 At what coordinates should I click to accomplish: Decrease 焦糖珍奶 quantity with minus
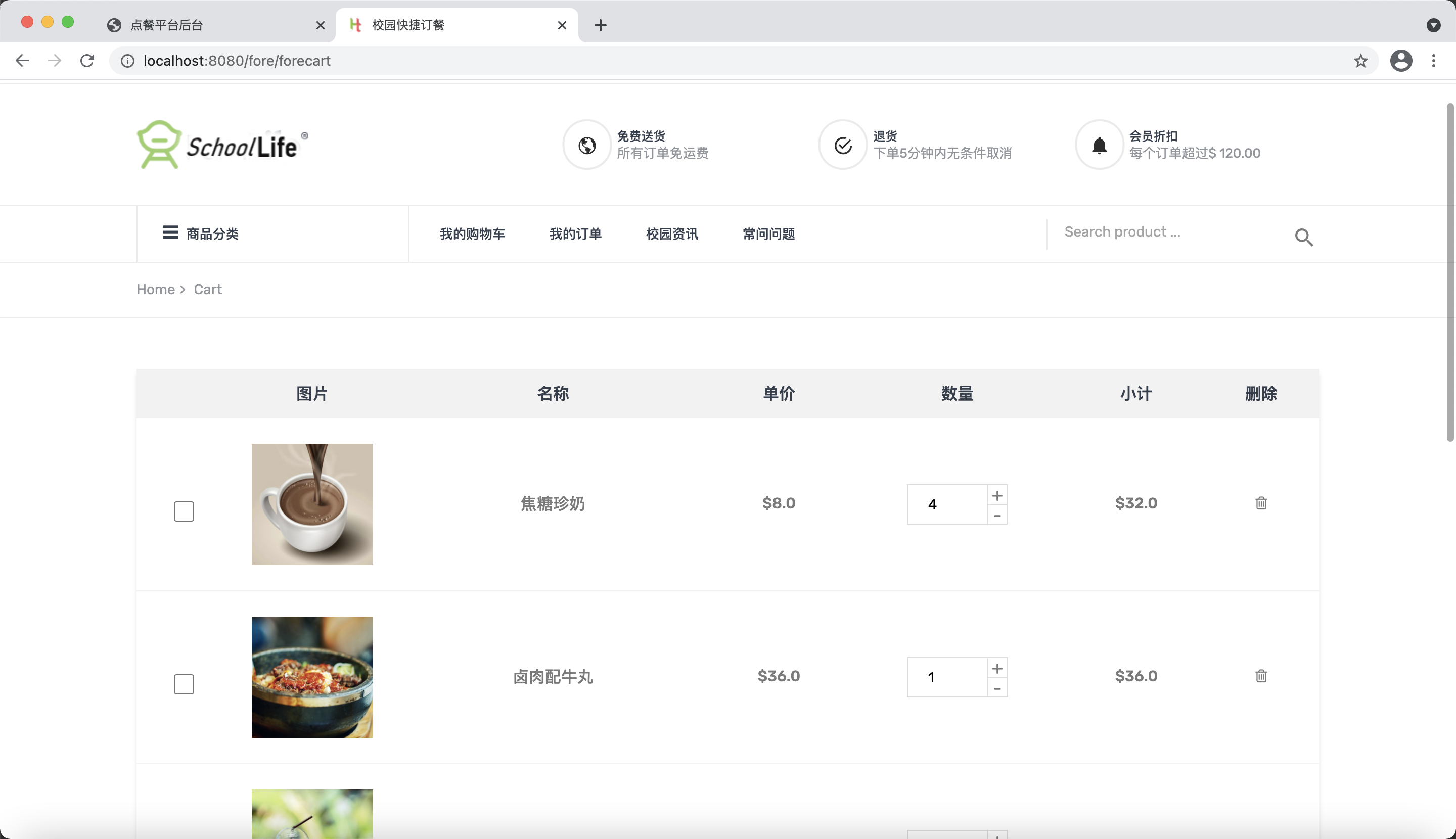point(997,515)
